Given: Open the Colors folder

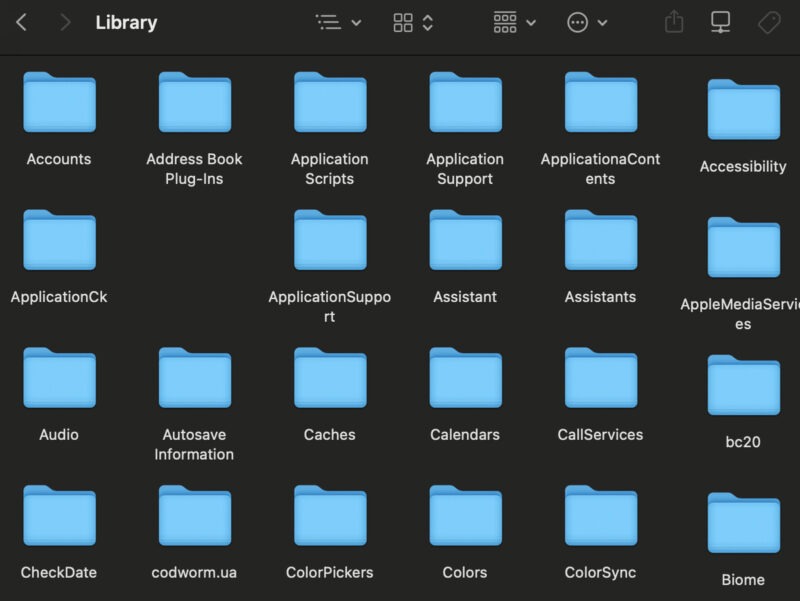Looking at the screenshot, I should pos(464,516).
